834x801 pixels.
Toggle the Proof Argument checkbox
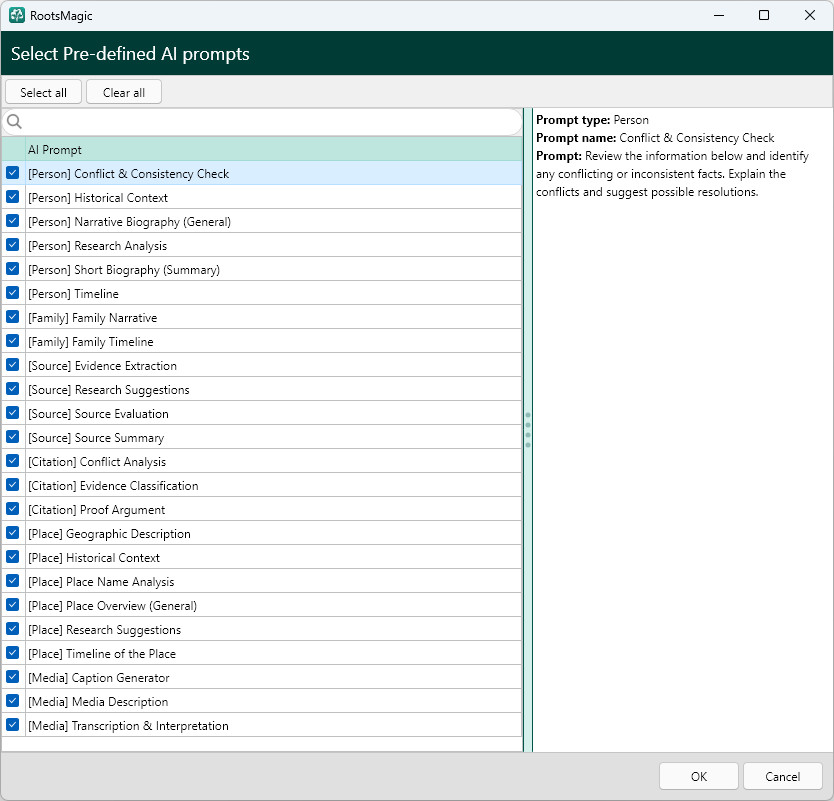tap(13, 508)
